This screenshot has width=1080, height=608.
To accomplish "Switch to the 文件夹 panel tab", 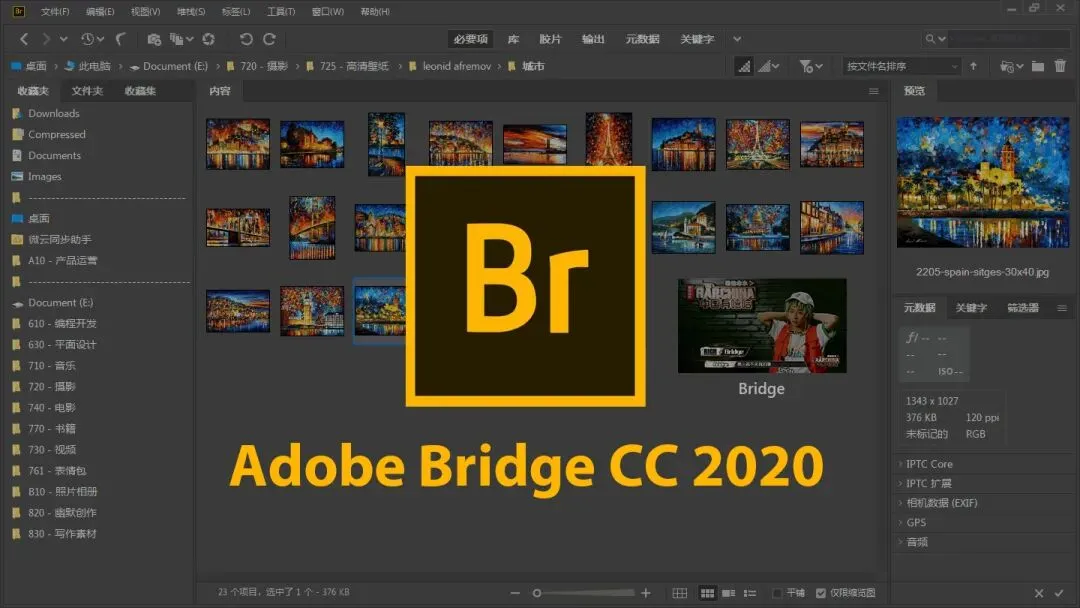I will [87, 91].
